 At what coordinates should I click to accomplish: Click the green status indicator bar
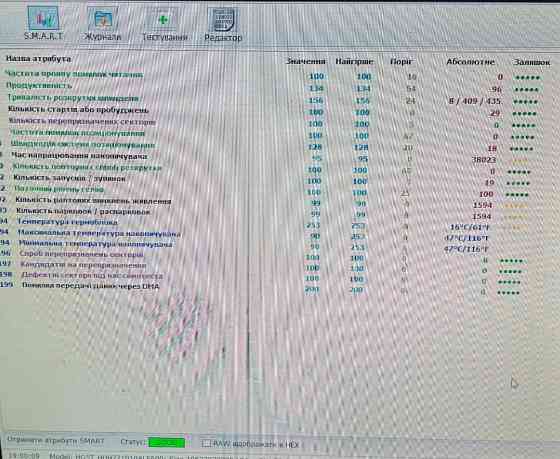[x=166, y=443]
